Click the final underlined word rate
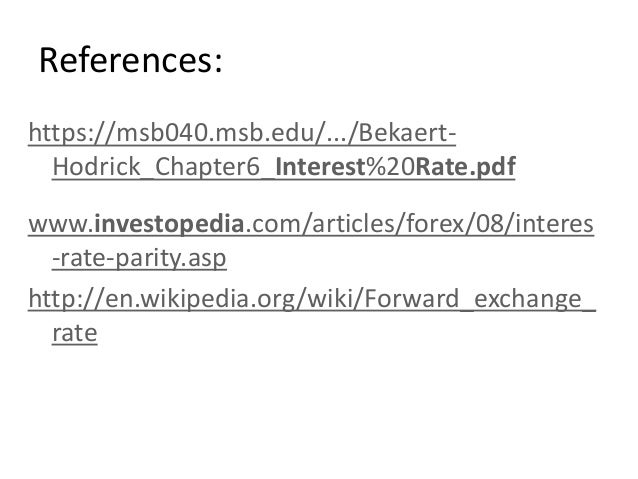Image resolution: width=638 pixels, height=479 pixels. click(x=75, y=333)
